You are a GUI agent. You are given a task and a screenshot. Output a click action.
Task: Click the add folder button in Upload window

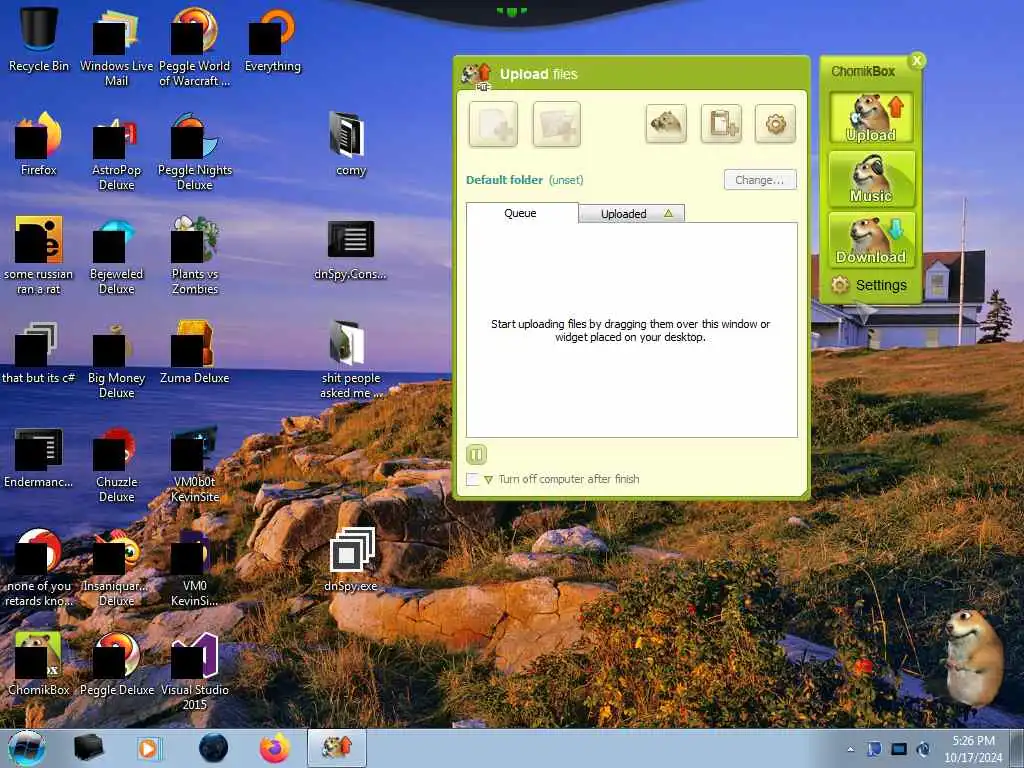556,123
